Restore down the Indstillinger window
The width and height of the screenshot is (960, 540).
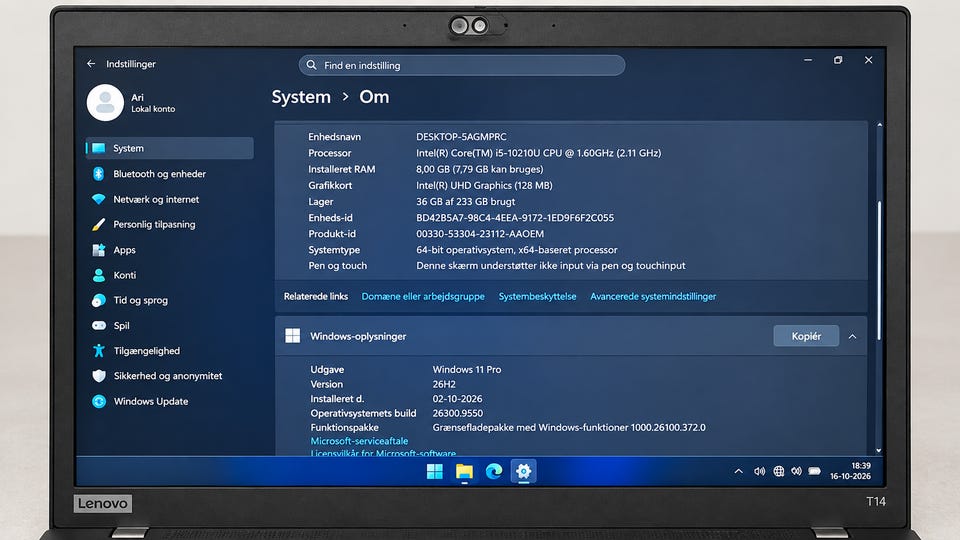coord(838,60)
